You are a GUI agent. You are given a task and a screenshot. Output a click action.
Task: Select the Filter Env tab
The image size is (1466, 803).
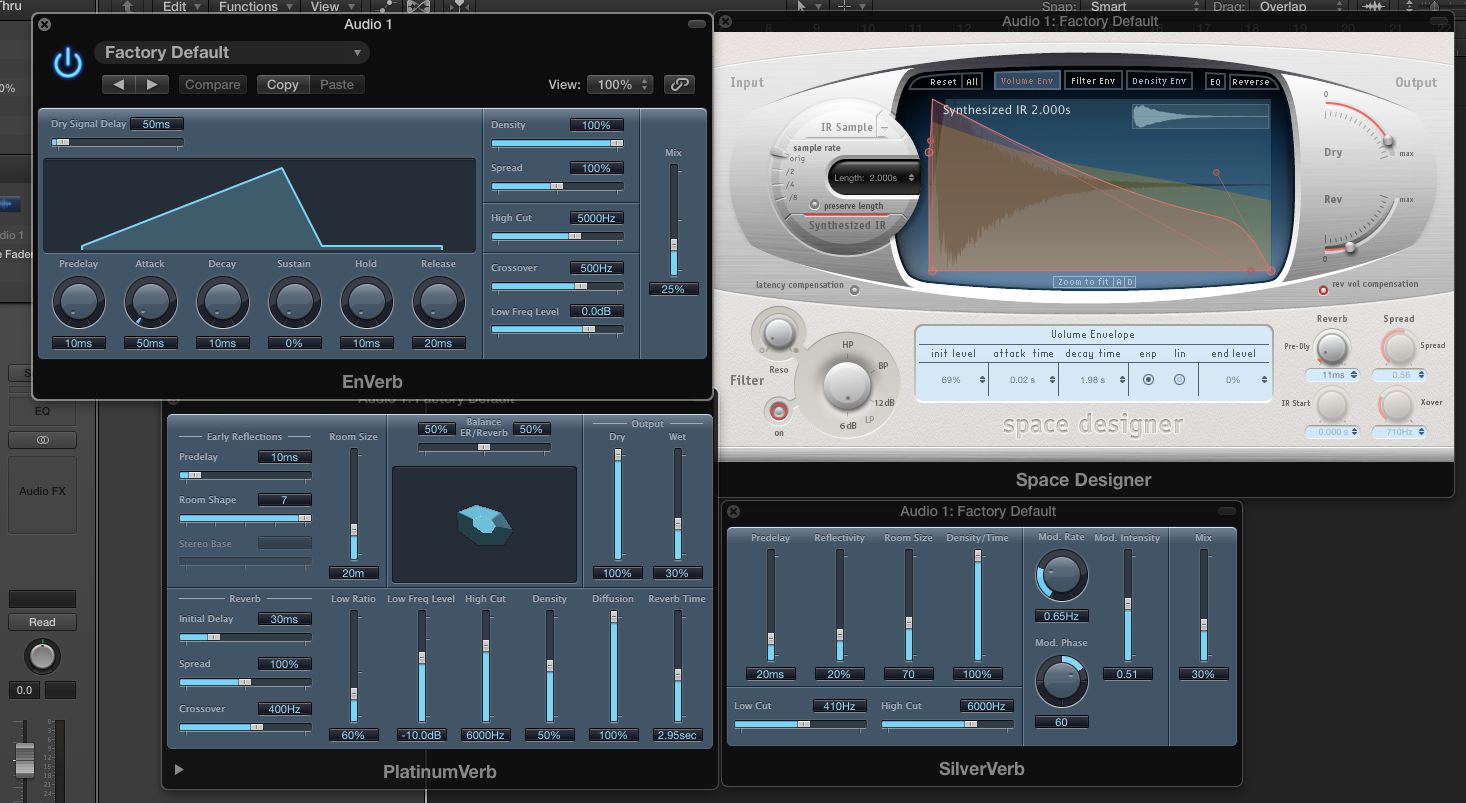[x=1093, y=81]
